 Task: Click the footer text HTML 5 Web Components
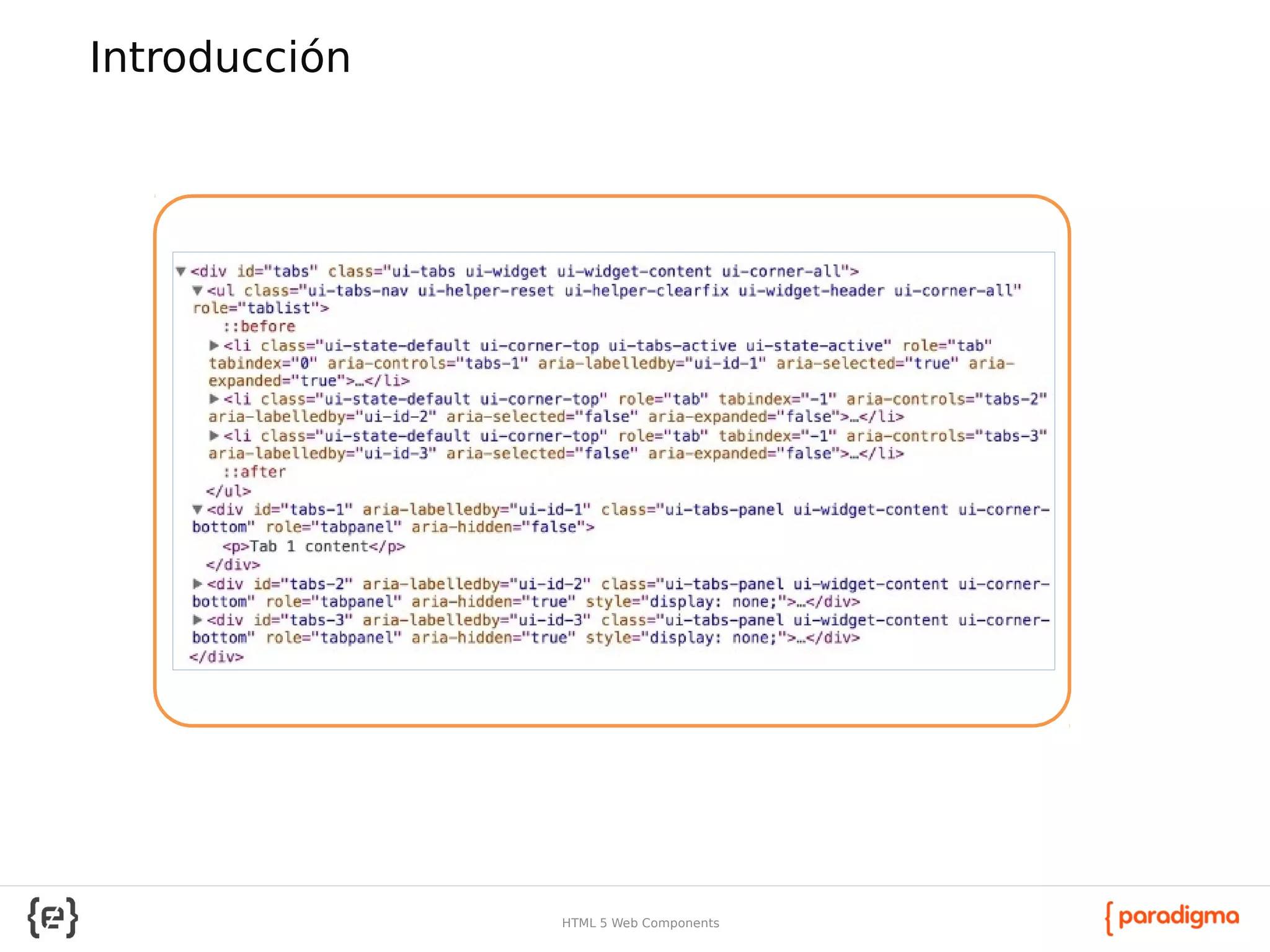[x=641, y=923]
